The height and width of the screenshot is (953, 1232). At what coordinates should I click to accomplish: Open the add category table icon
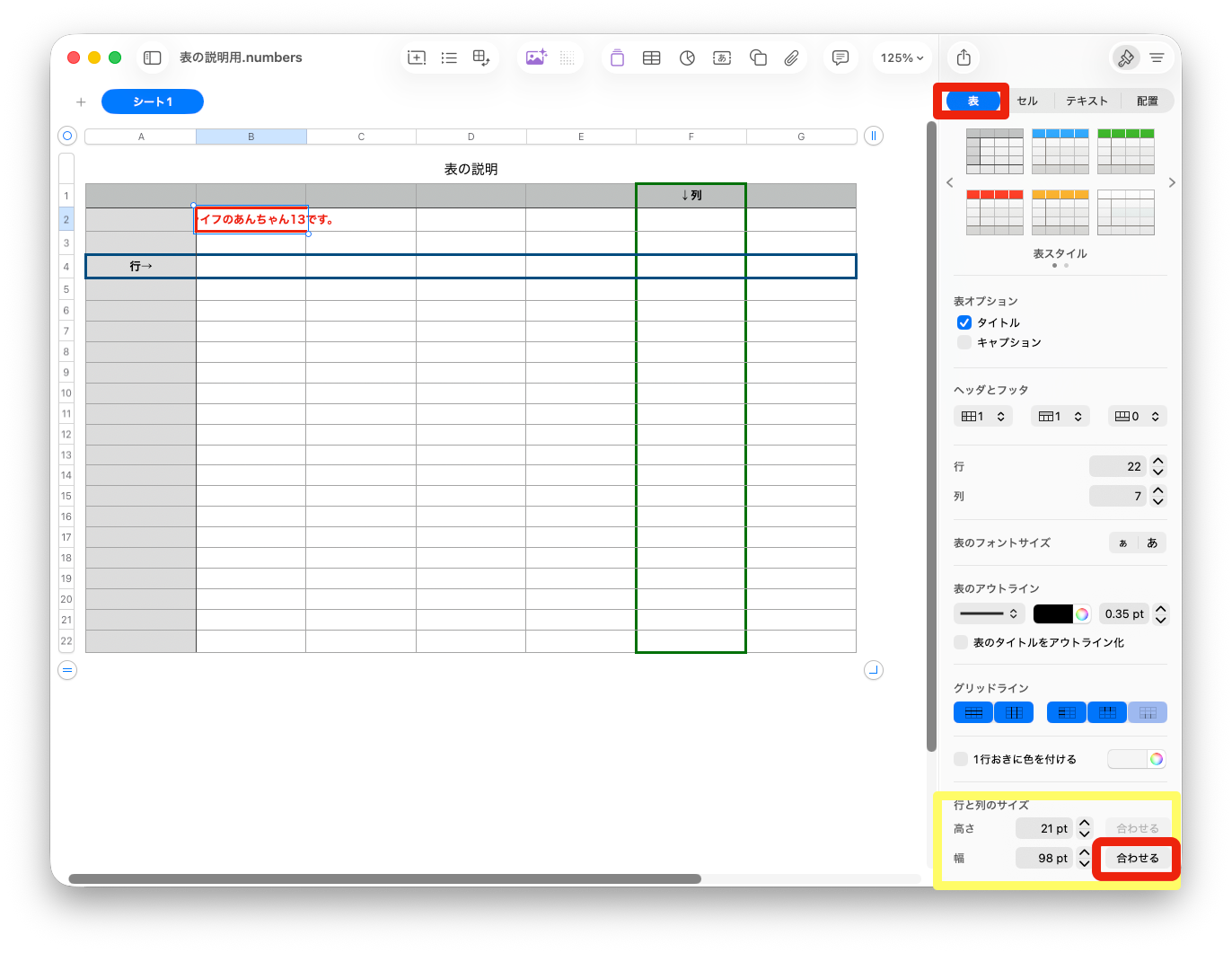coord(481,57)
